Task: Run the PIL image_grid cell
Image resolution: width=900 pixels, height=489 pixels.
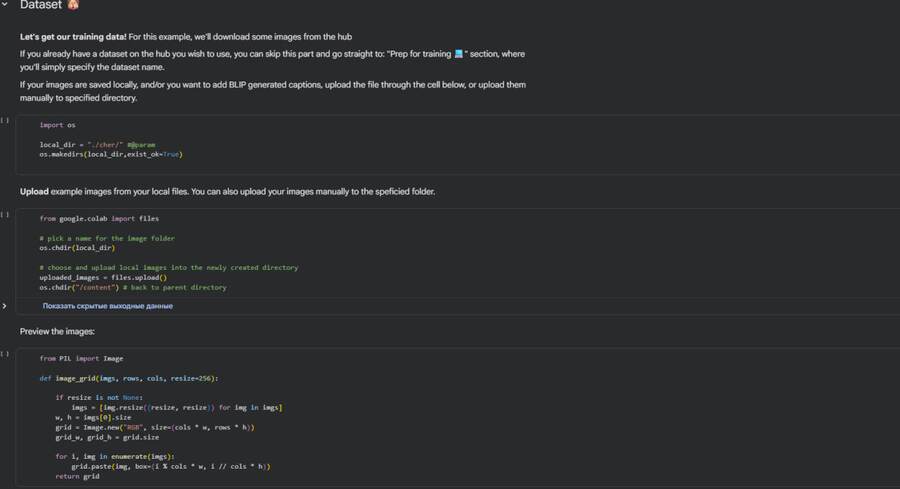Action: pos(5,354)
